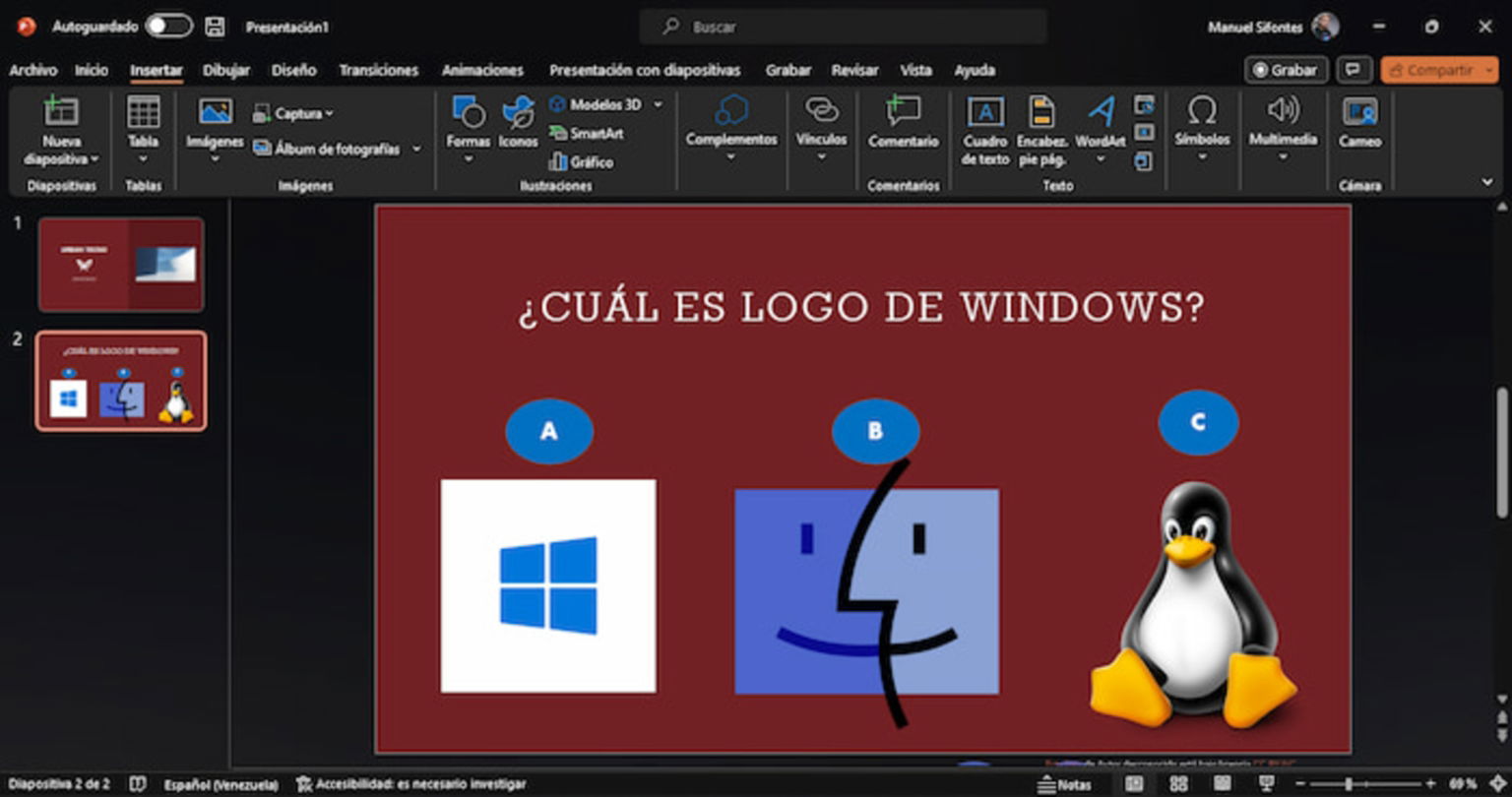Select slide 1 thumbnail
The width and height of the screenshot is (1512, 797).
click(121, 265)
